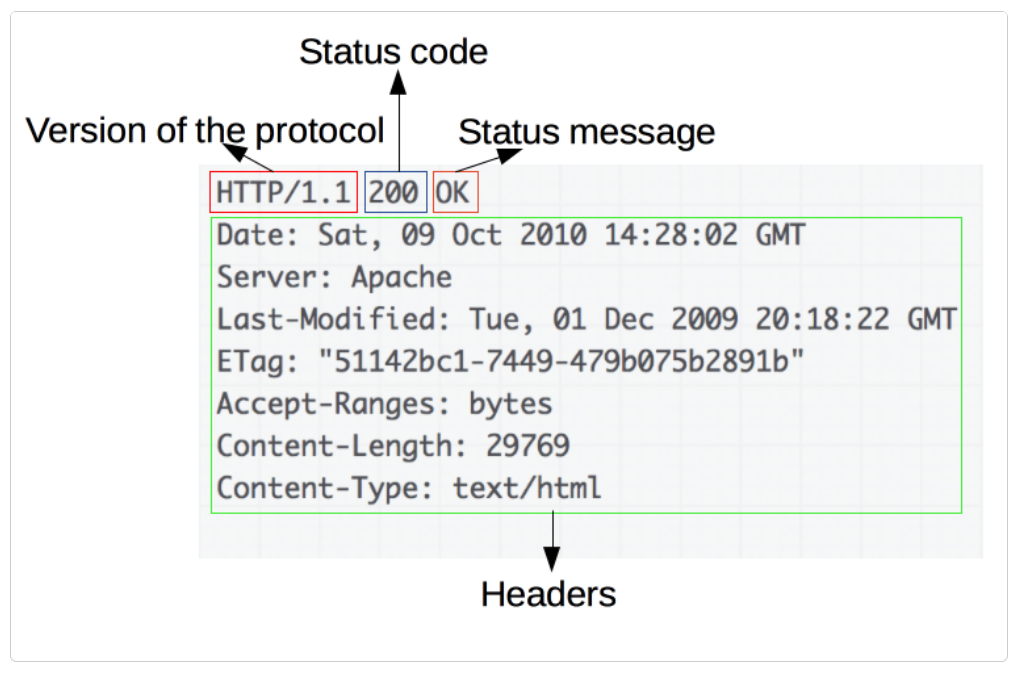
Task: Click the 'Version of the protocol' label
Action: pyautogui.click(x=204, y=130)
